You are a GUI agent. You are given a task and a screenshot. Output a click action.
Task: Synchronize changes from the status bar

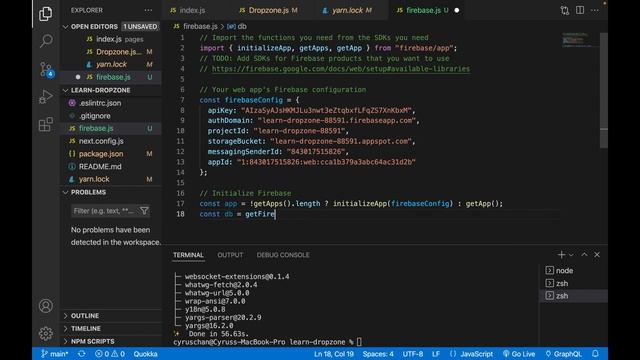tap(82, 354)
